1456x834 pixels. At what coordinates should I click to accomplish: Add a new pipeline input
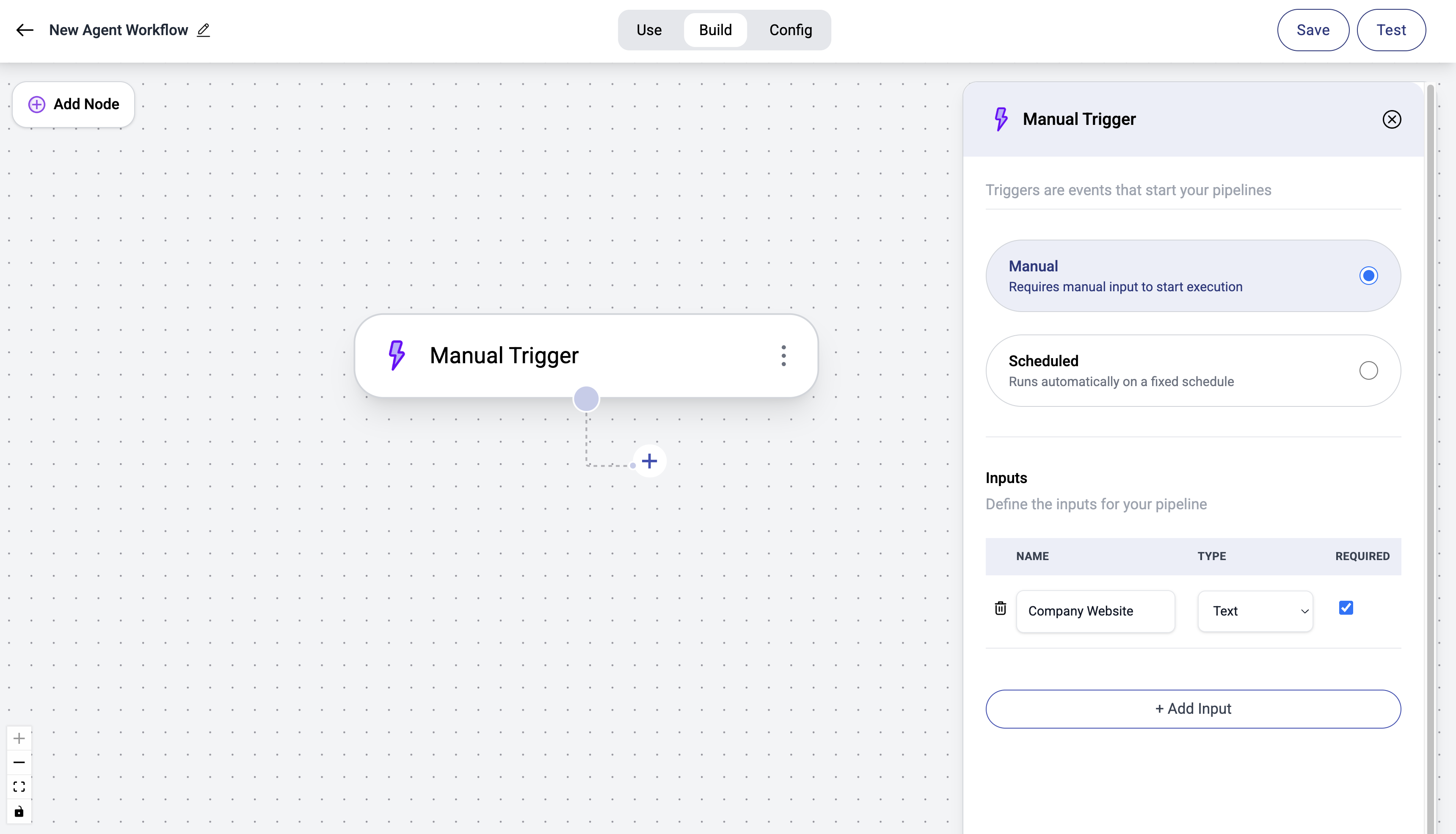1193,709
